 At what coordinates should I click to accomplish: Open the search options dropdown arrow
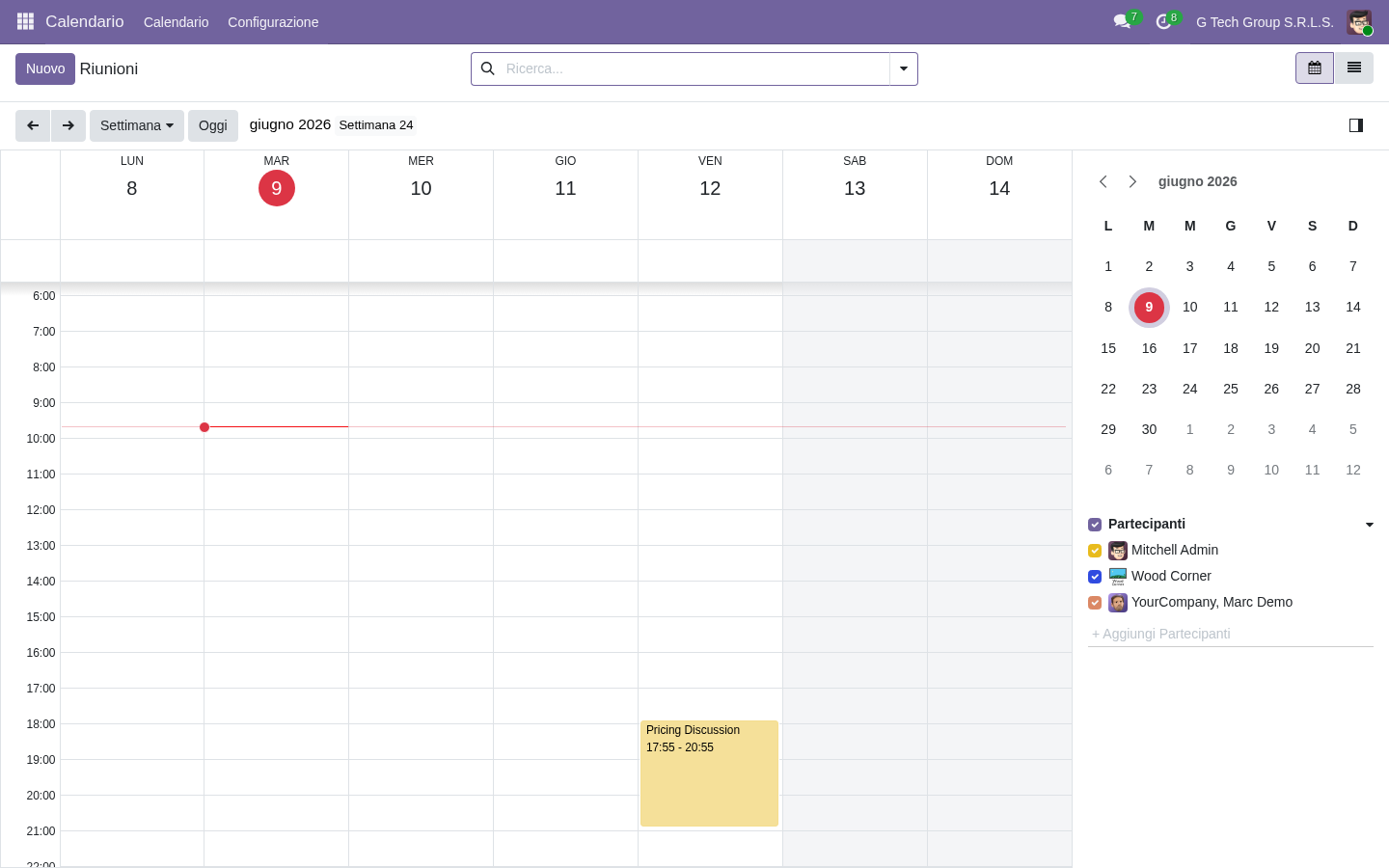(x=904, y=68)
